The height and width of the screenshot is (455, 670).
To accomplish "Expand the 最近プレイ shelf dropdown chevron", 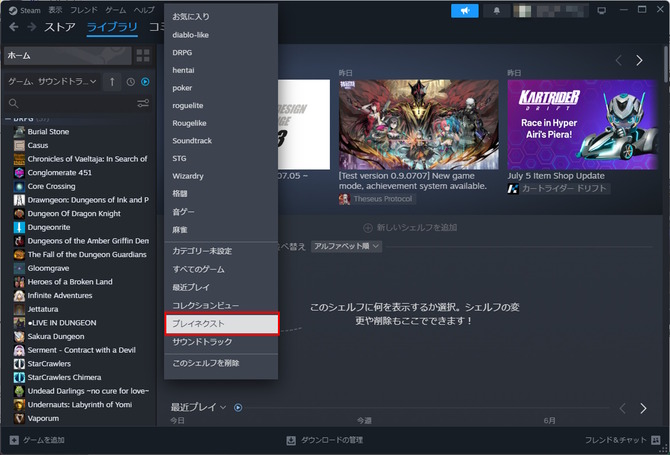I will click(225, 407).
